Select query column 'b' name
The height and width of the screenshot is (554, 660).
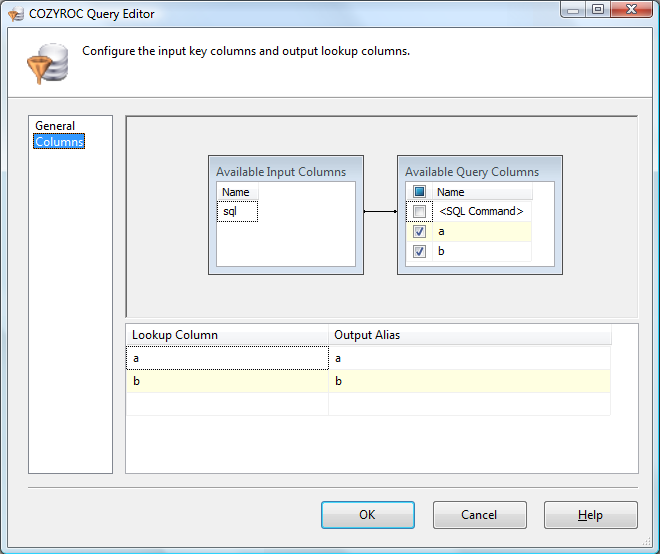pos(482,251)
